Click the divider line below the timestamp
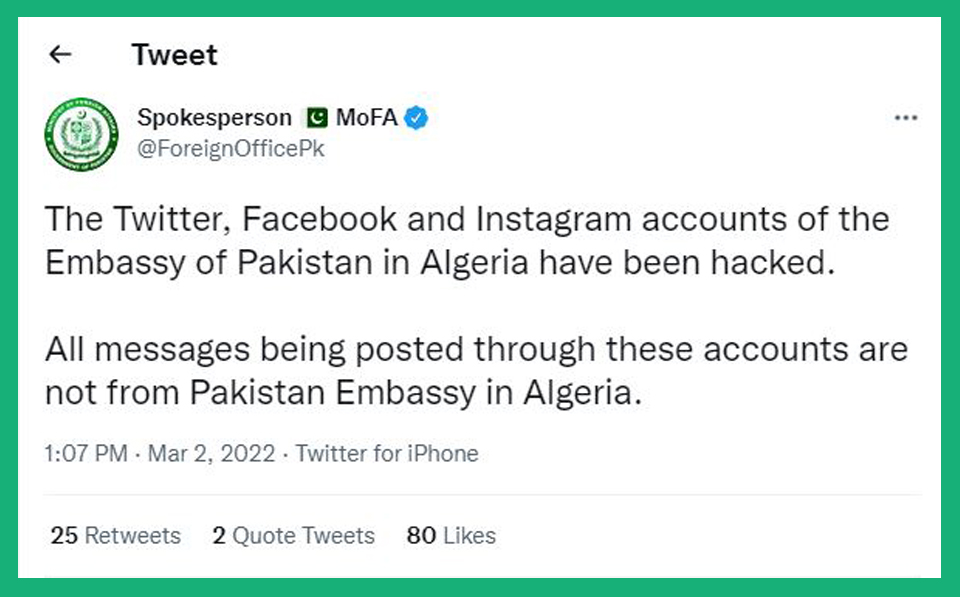960x597 pixels. 482,495
